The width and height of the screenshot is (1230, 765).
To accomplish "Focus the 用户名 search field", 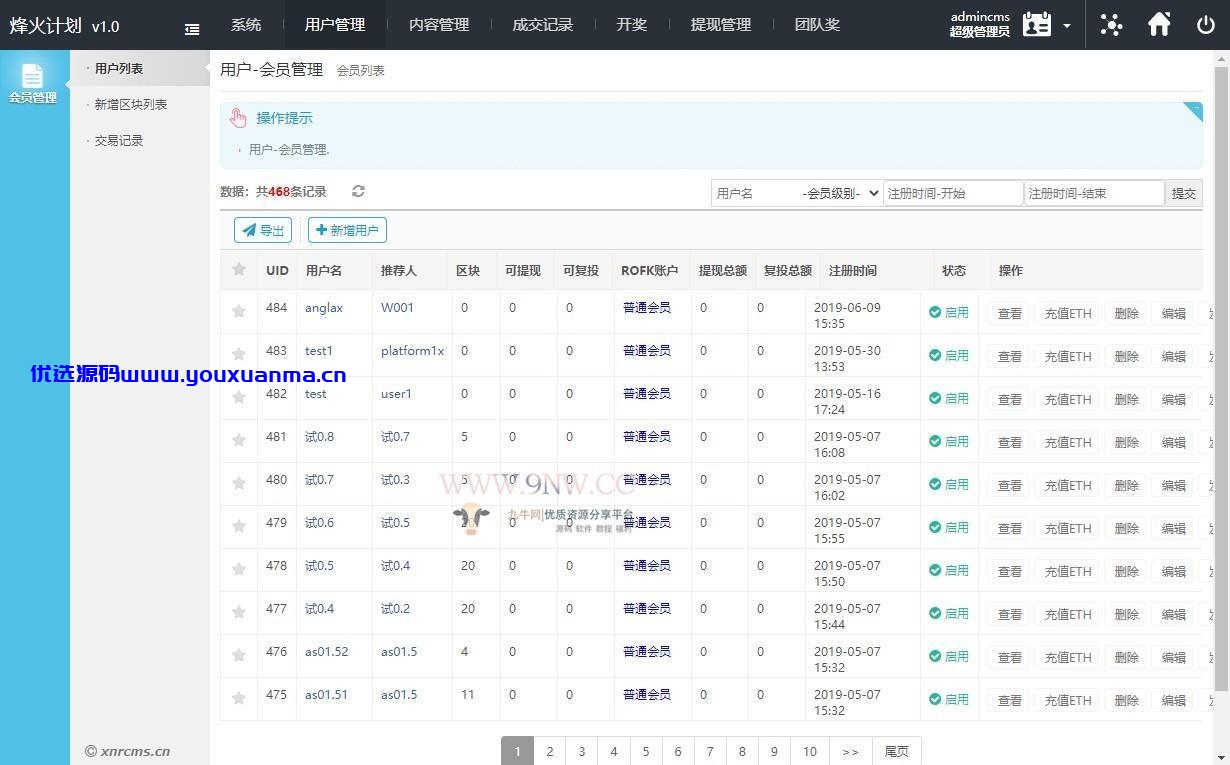I will coord(754,193).
